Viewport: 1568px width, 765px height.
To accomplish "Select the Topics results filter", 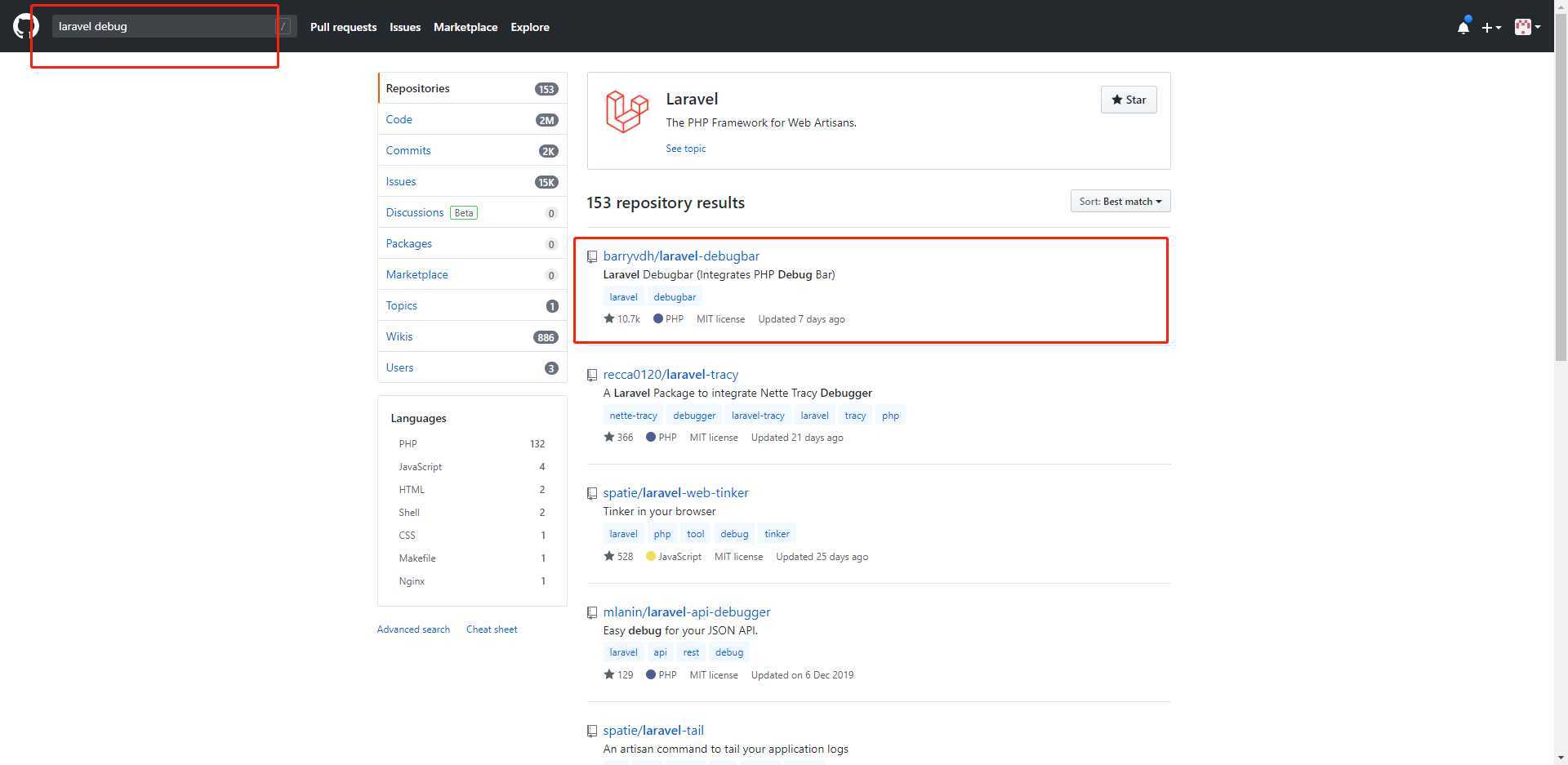I will coord(472,305).
